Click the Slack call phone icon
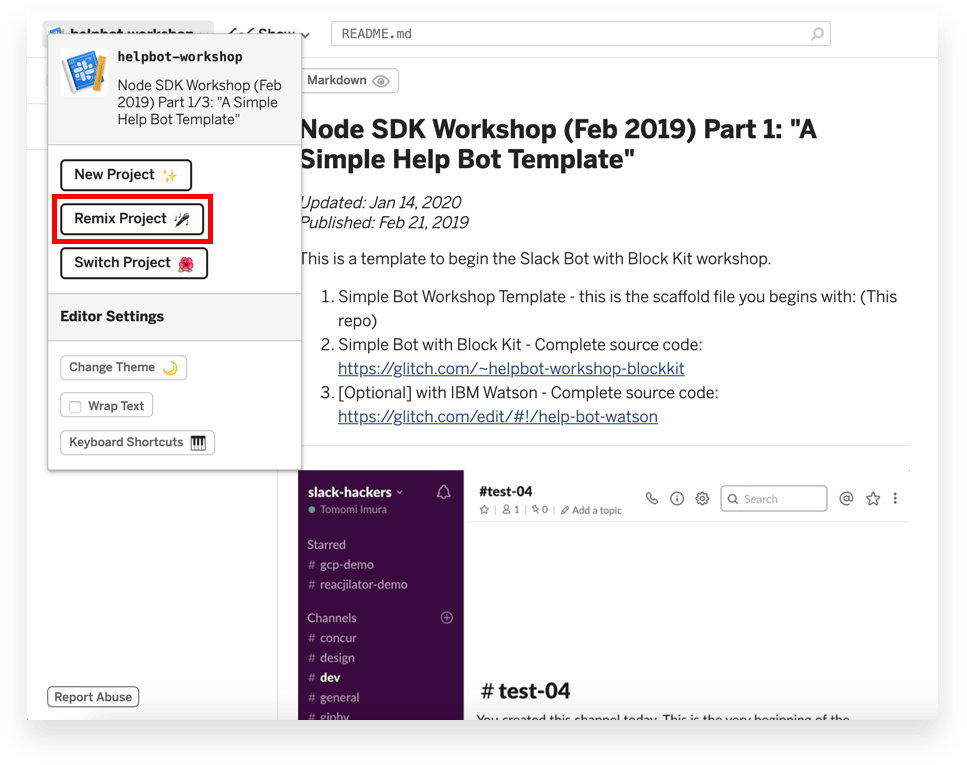 click(x=652, y=498)
